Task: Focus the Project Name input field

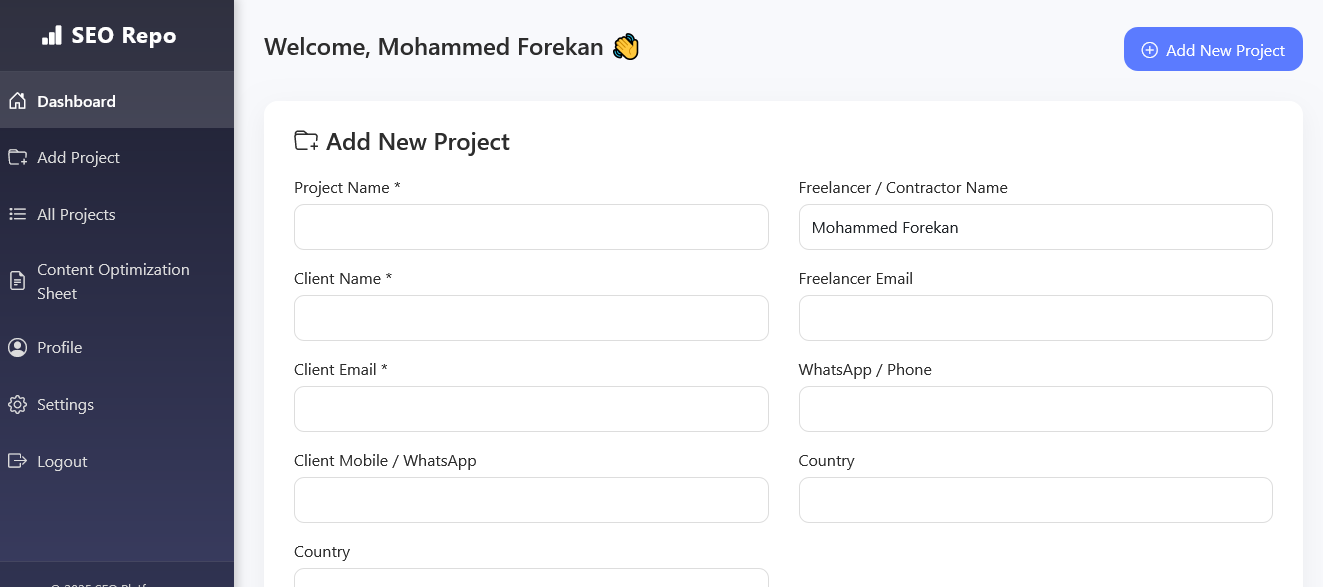Action: coord(531,227)
